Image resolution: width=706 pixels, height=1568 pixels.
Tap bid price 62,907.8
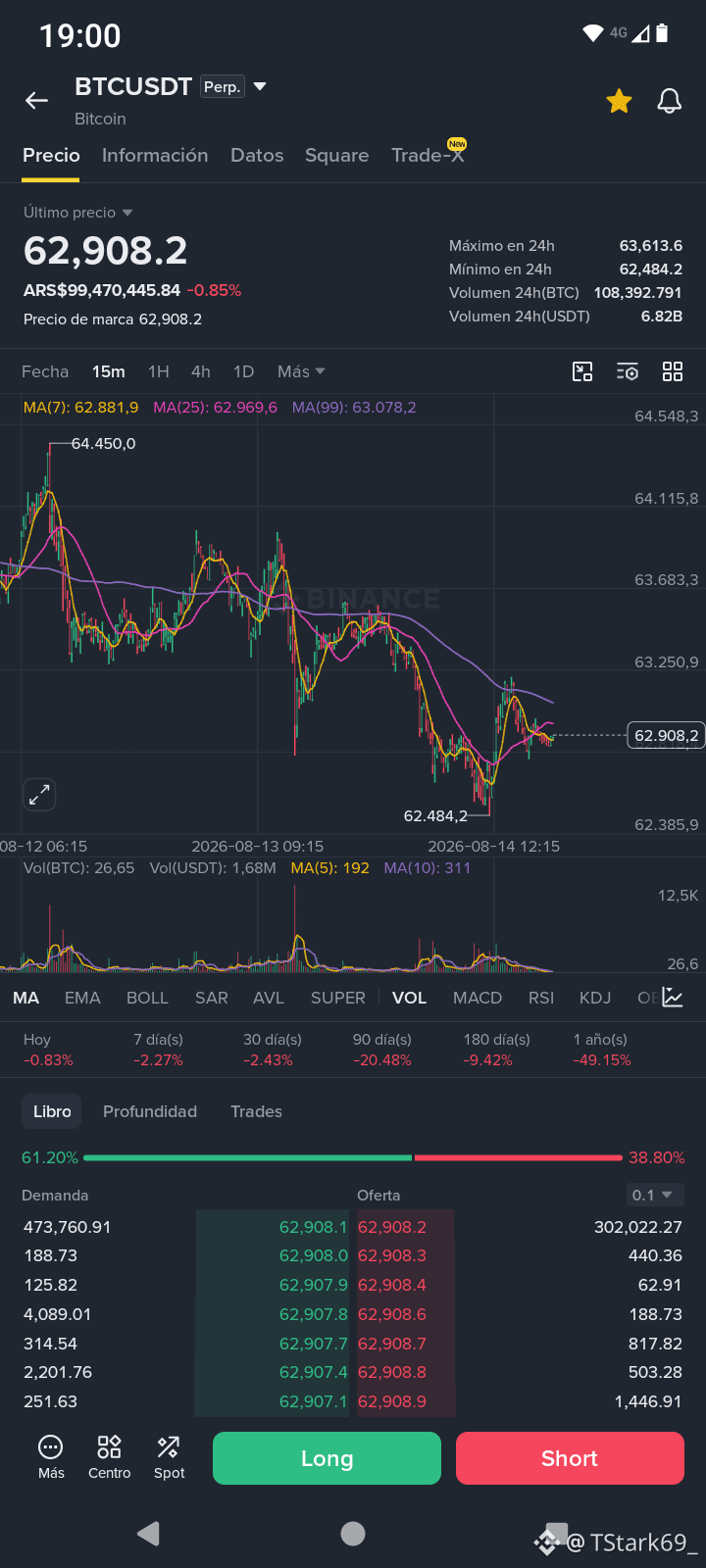313,1314
